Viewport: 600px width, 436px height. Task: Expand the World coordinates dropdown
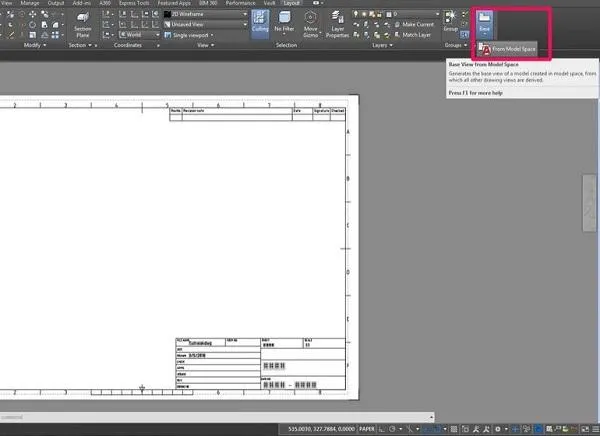pos(144,33)
